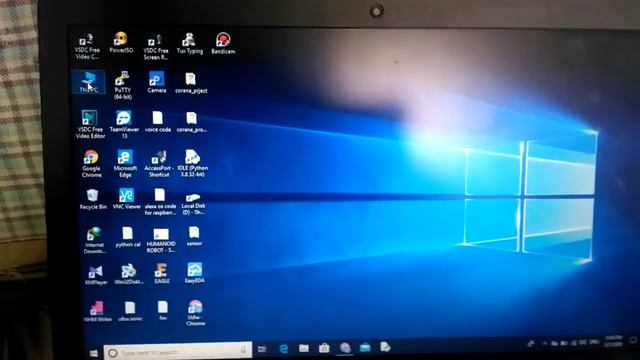Image resolution: width=640 pixels, height=360 pixels.
Task: Open the Mail app from the taskbar
Action: pyautogui.click(x=365, y=347)
